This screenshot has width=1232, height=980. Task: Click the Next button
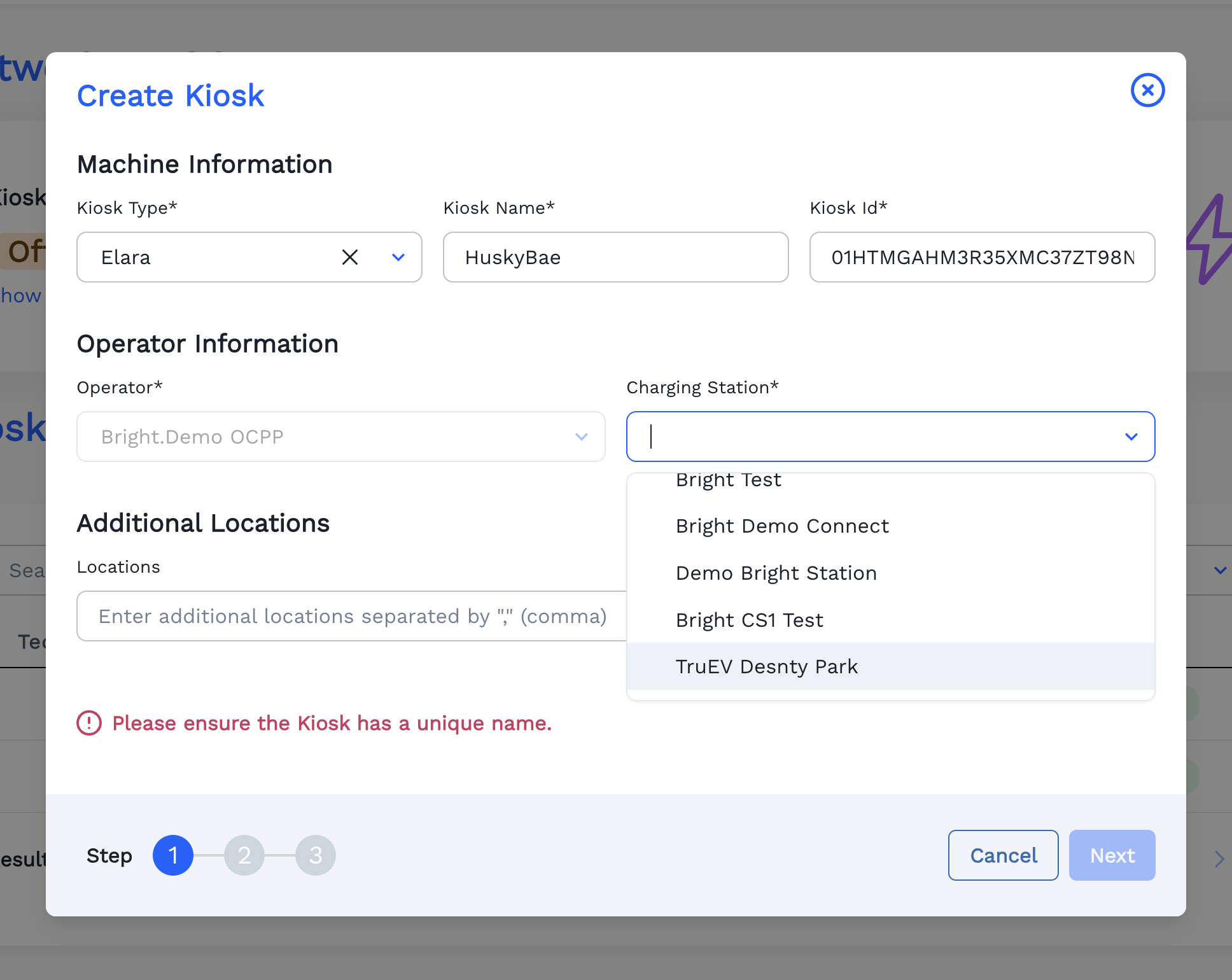(1112, 855)
